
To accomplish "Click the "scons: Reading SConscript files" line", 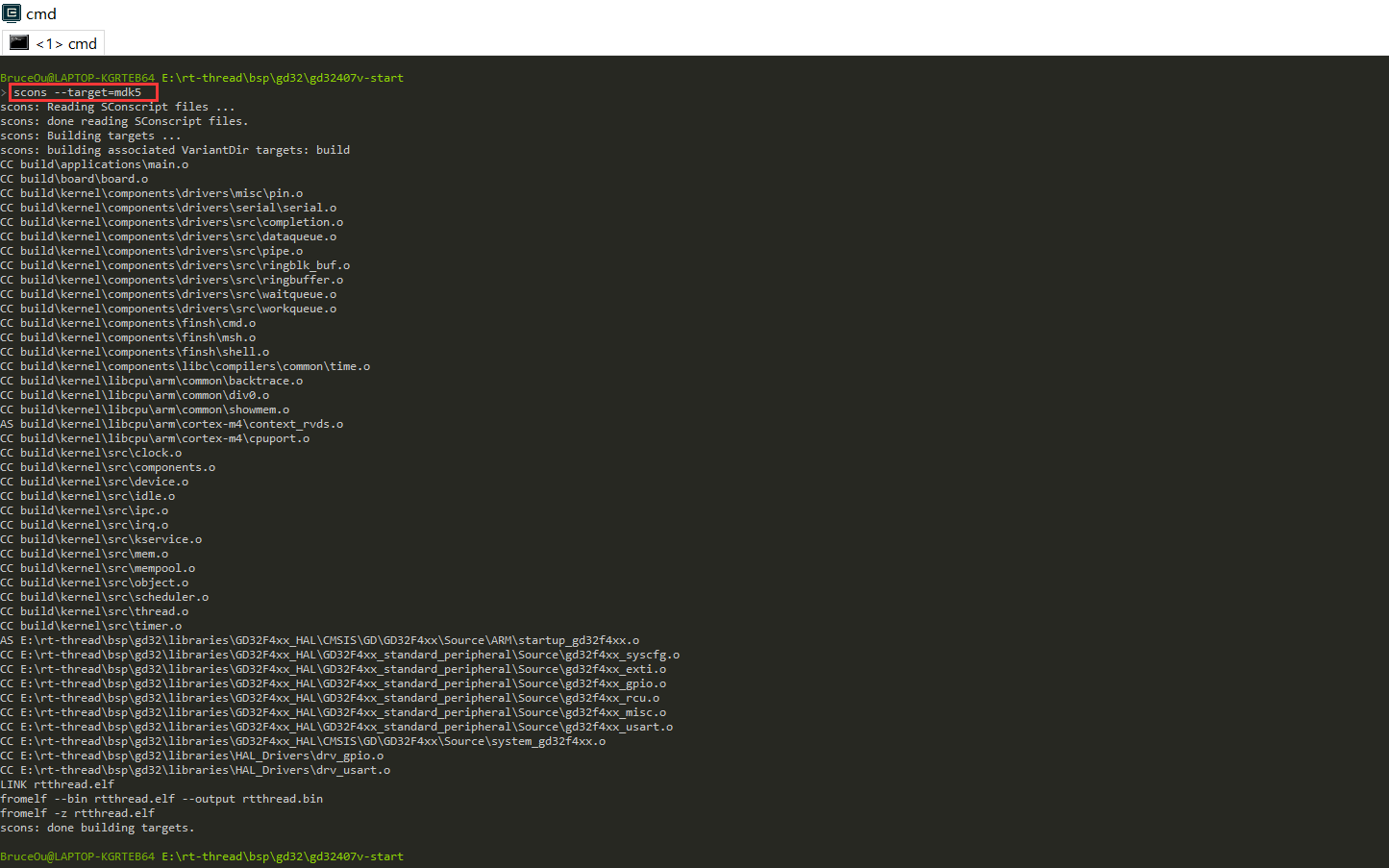I will click(x=117, y=107).
